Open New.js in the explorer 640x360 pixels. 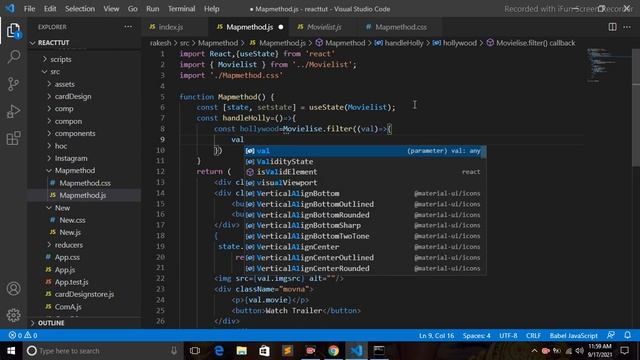70,232
